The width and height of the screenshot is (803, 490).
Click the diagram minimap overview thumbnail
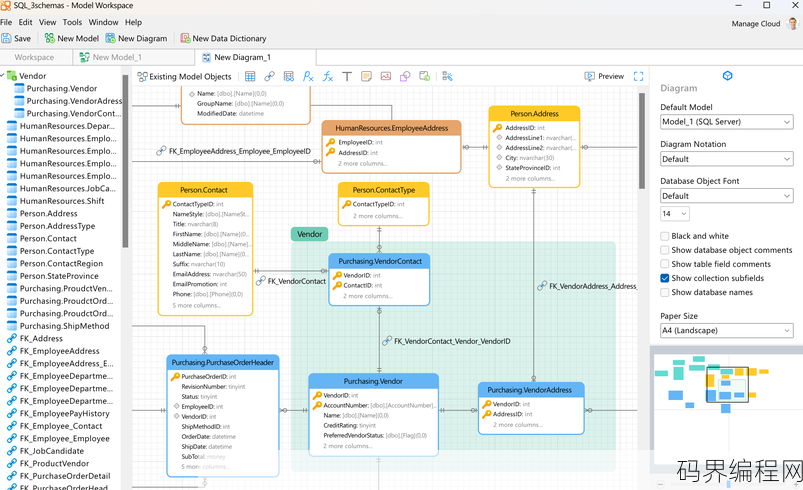[x=726, y=407]
